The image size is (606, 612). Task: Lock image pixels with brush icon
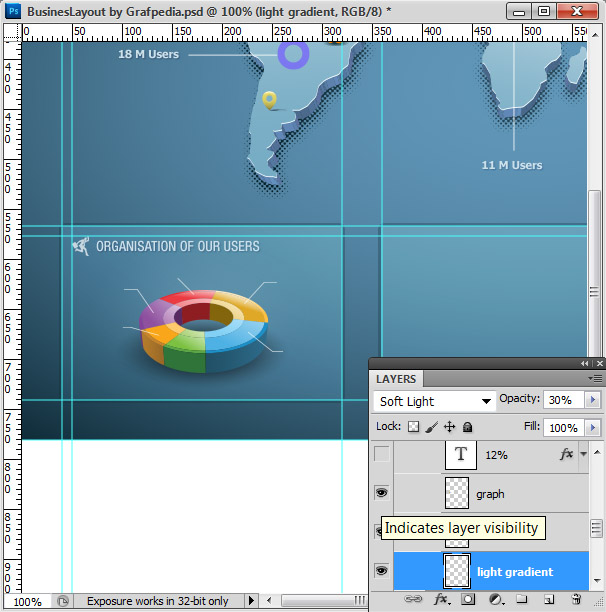[431, 427]
